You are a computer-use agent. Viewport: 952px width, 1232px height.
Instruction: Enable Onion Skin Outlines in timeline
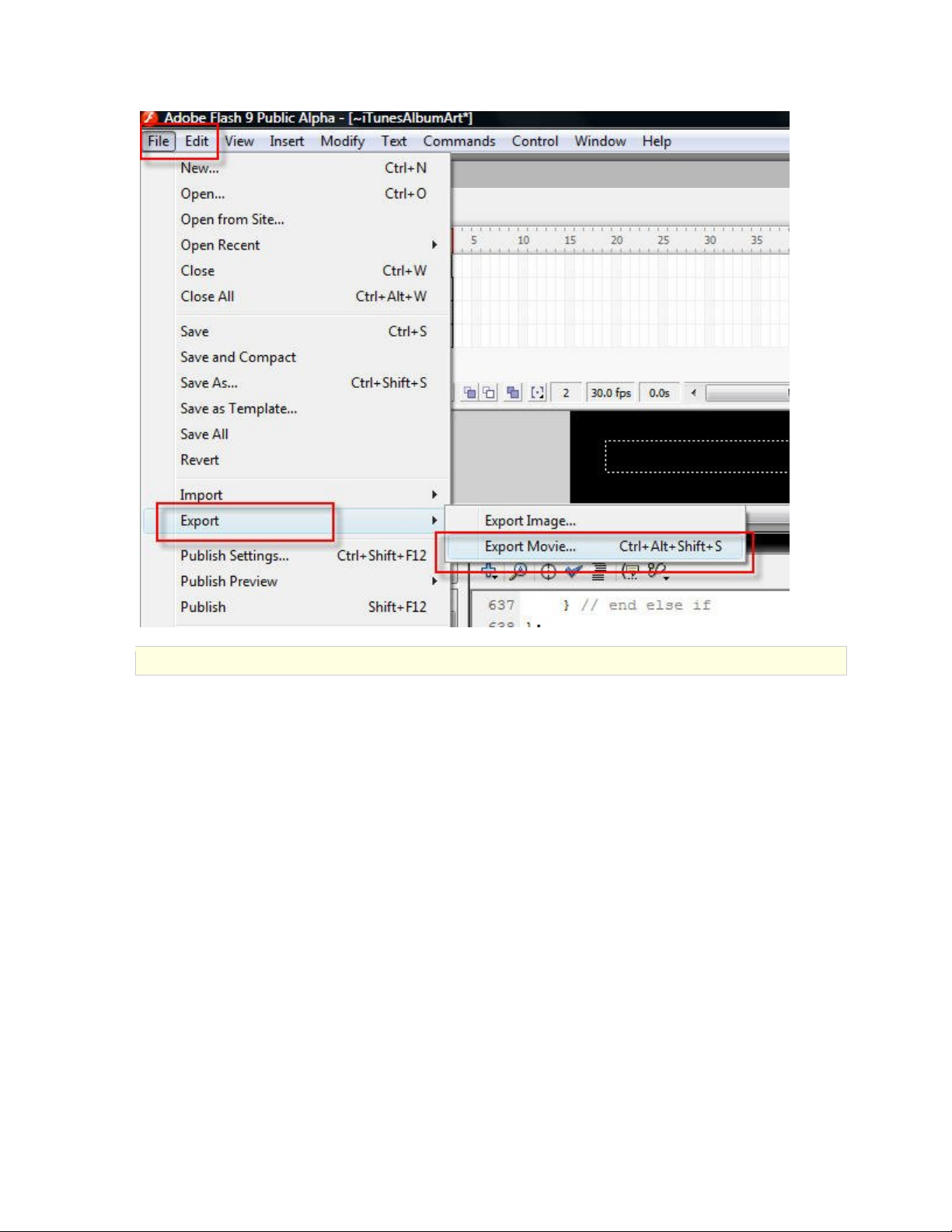point(489,393)
